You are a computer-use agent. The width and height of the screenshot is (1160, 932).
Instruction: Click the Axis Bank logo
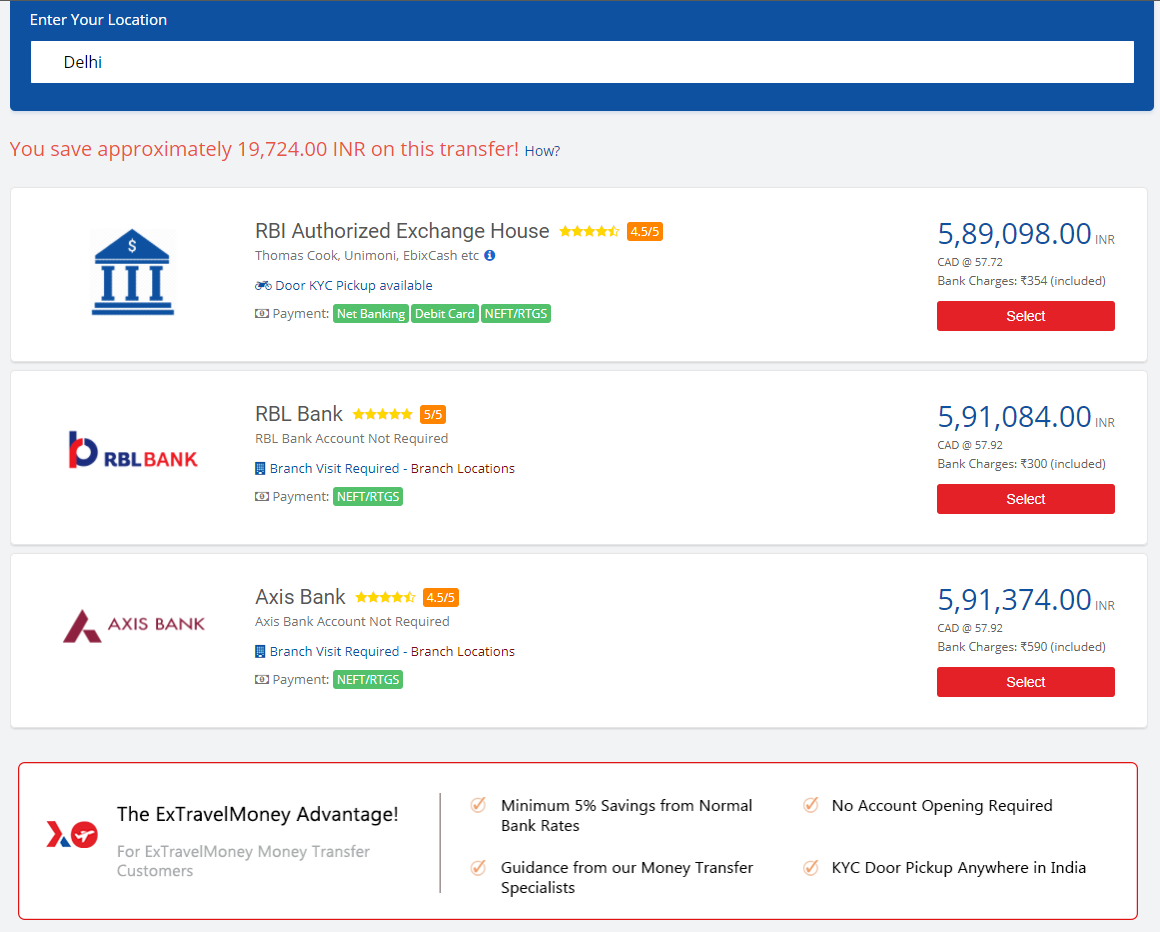click(x=134, y=626)
